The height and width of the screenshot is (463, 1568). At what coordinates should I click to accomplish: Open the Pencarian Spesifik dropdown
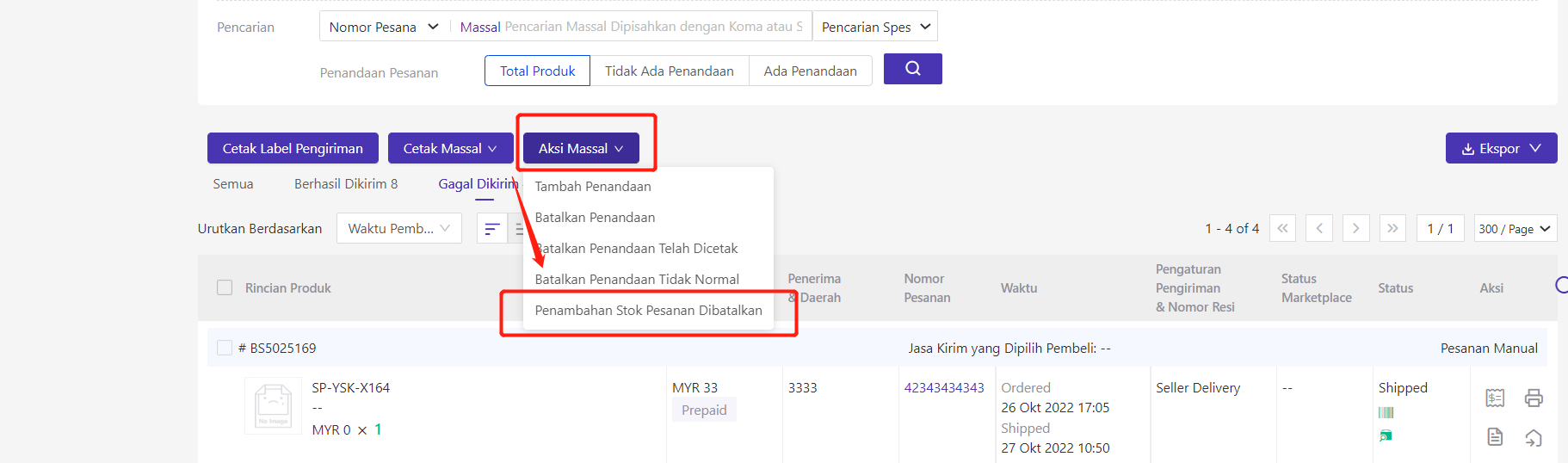coord(875,27)
